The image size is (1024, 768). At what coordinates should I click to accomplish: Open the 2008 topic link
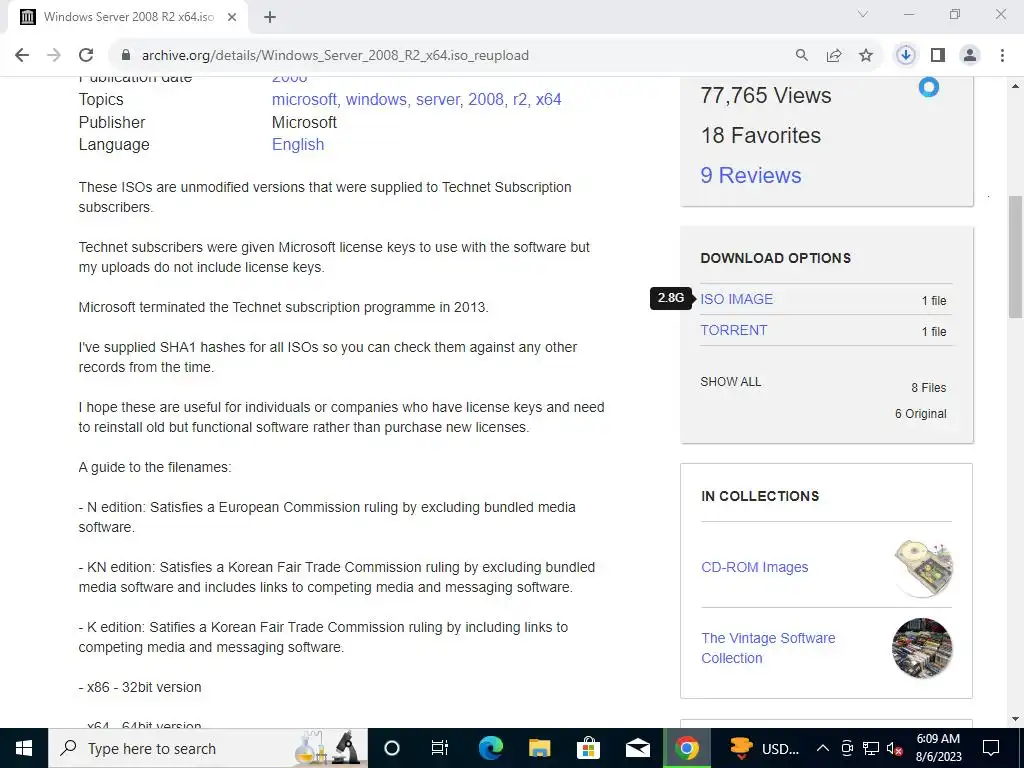(x=487, y=99)
